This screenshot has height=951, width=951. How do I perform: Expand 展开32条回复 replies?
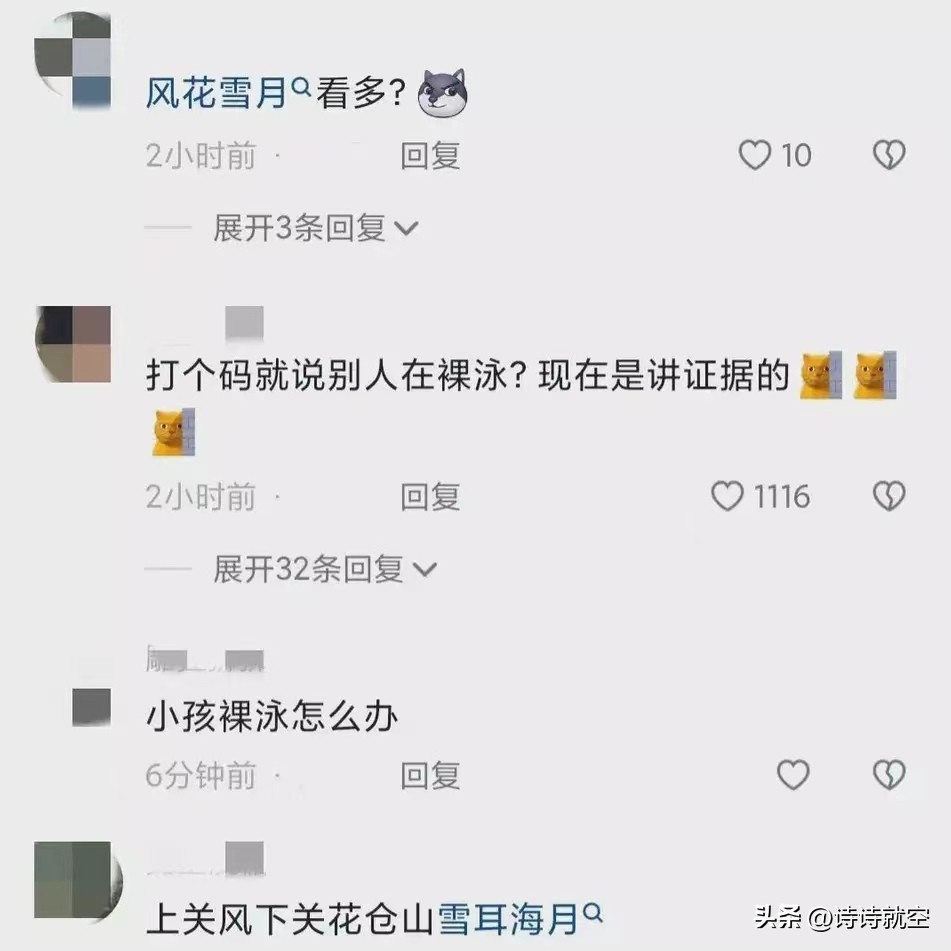point(324,569)
